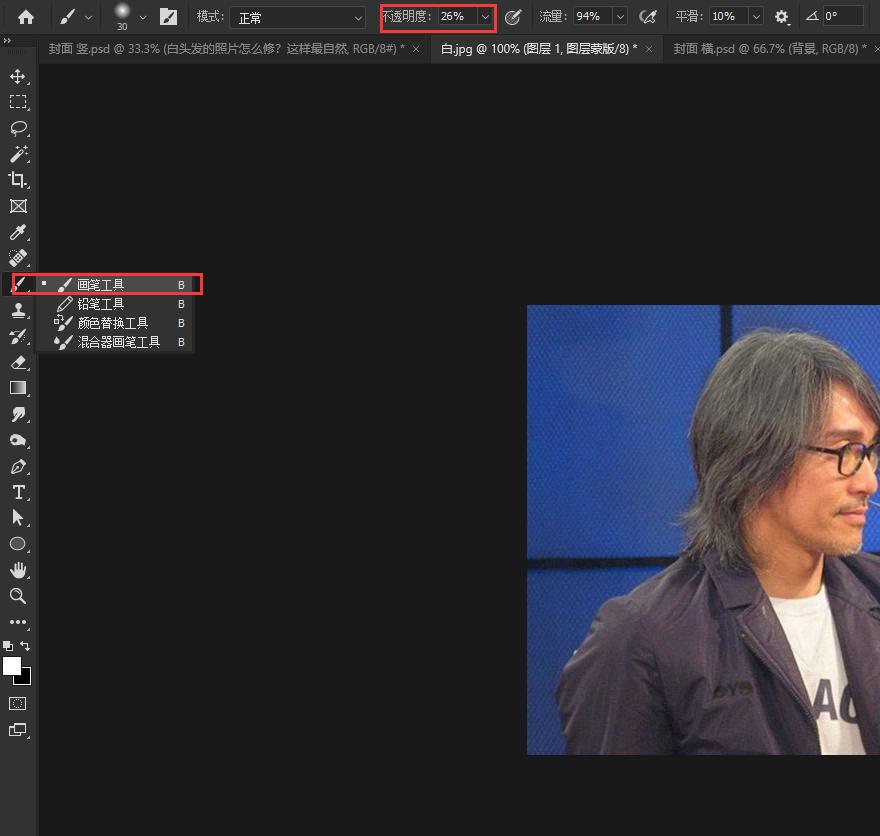This screenshot has height=836, width=880.
Task: Switch to the Eraser tool
Action: [x=18, y=362]
